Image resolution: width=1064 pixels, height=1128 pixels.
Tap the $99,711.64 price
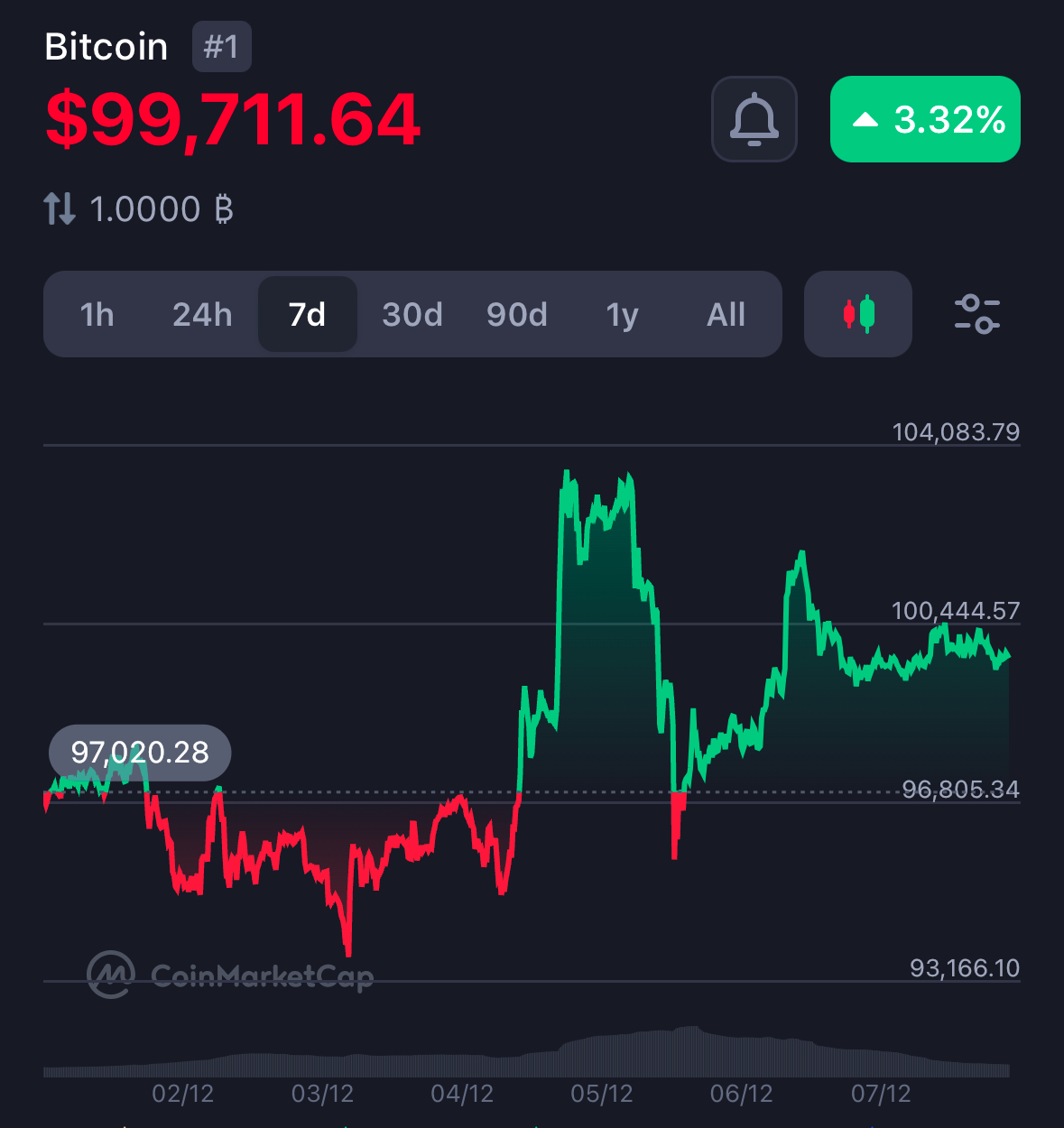pyautogui.click(x=233, y=119)
